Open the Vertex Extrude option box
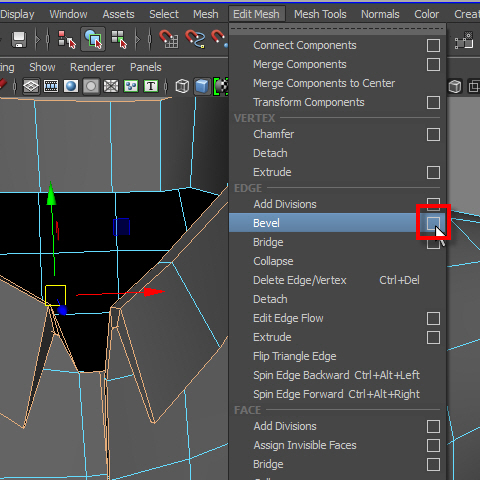 click(x=433, y=172)
